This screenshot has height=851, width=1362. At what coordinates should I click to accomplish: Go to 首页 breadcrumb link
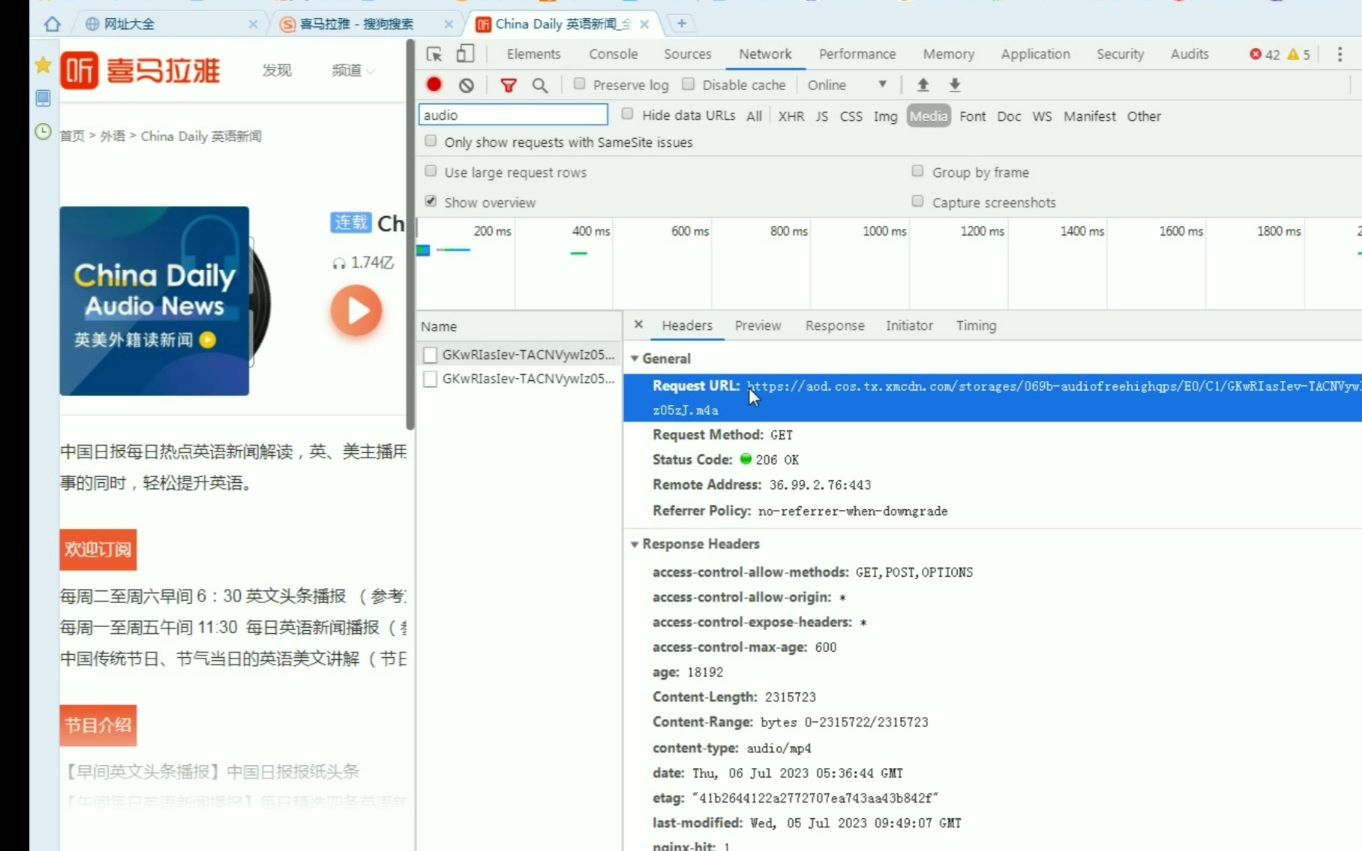coord(72,136)
